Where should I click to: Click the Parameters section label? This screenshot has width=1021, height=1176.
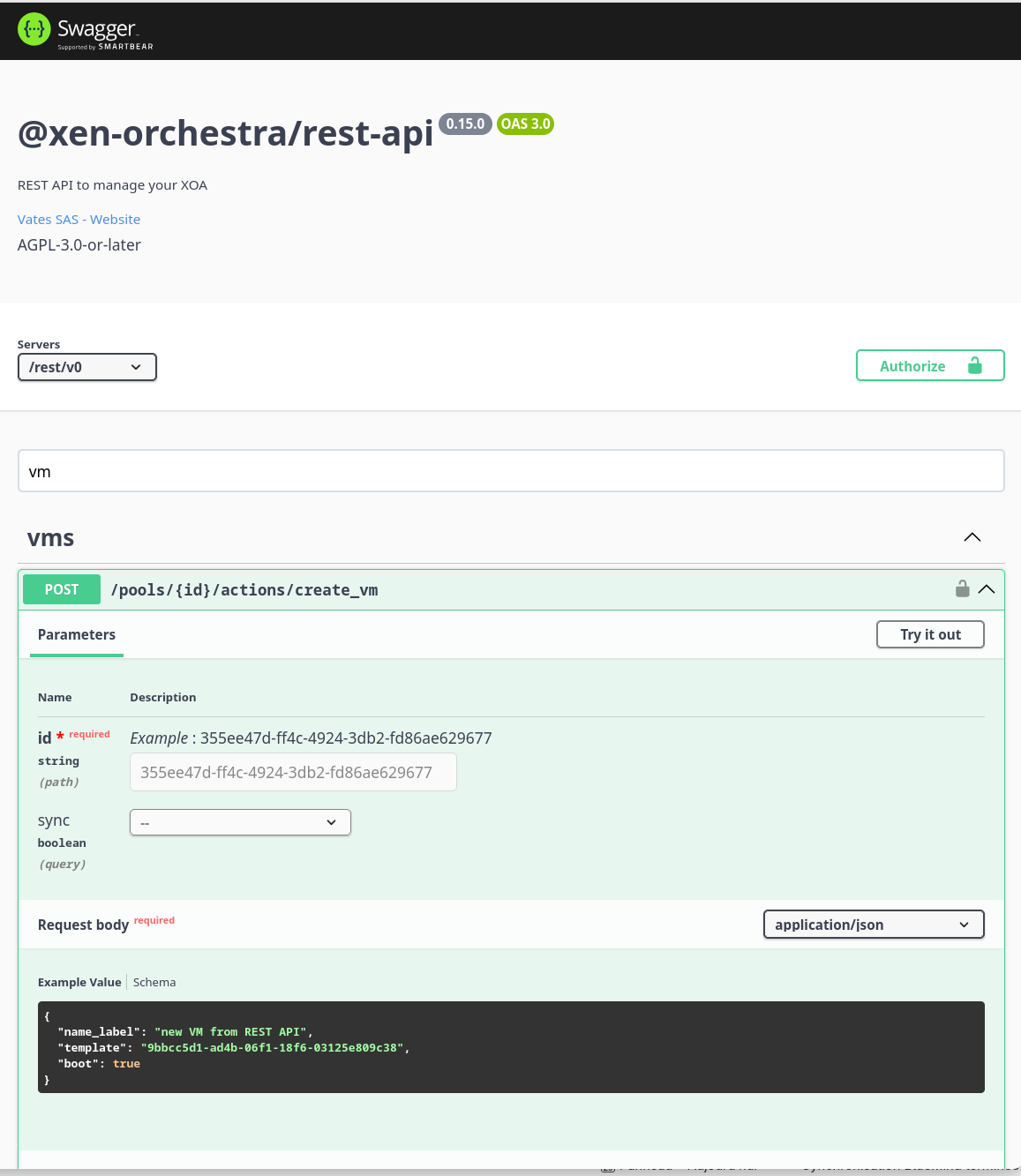click(x=76, y=634)
